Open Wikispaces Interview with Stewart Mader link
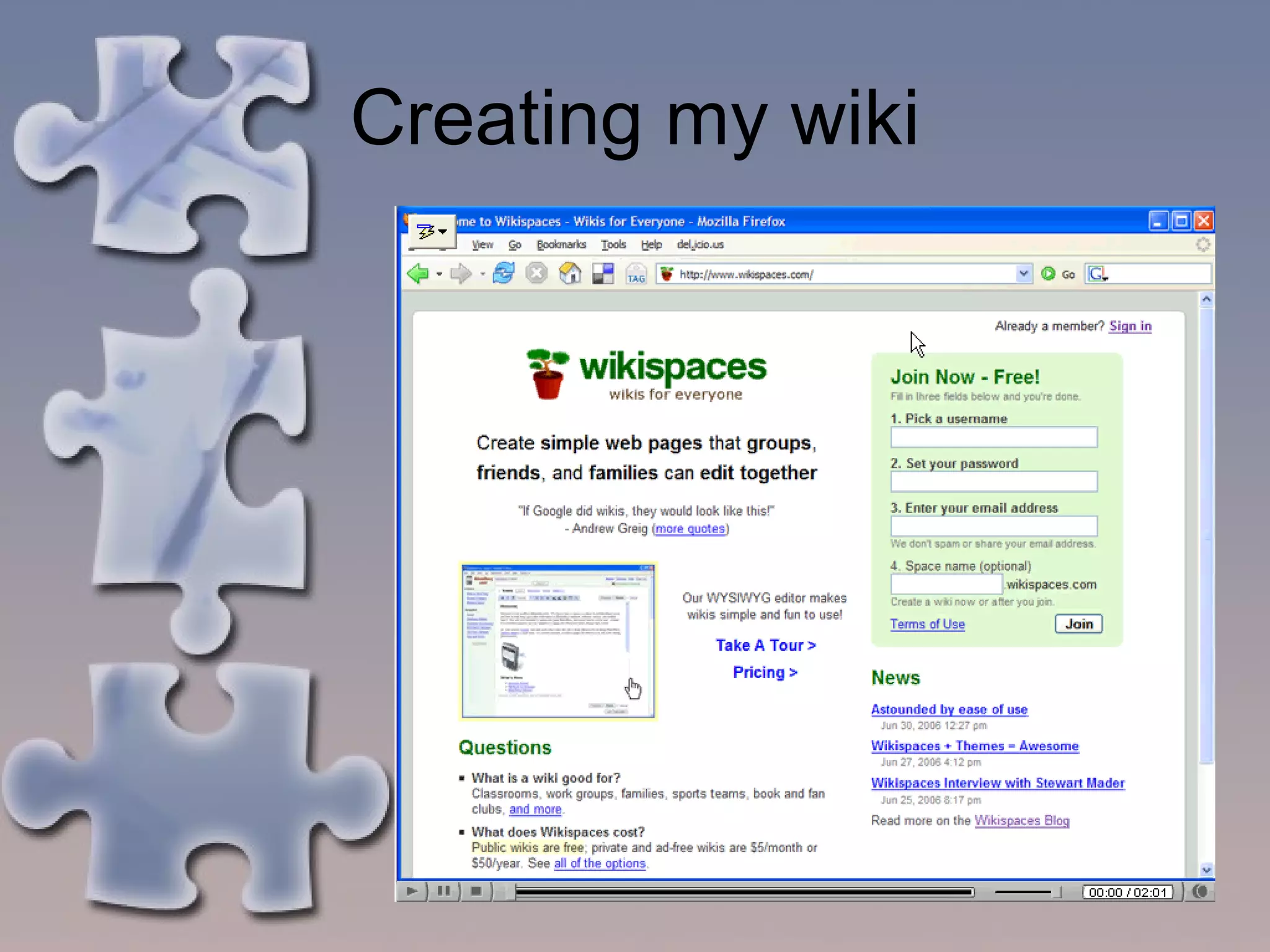 [x=997, y=783]
